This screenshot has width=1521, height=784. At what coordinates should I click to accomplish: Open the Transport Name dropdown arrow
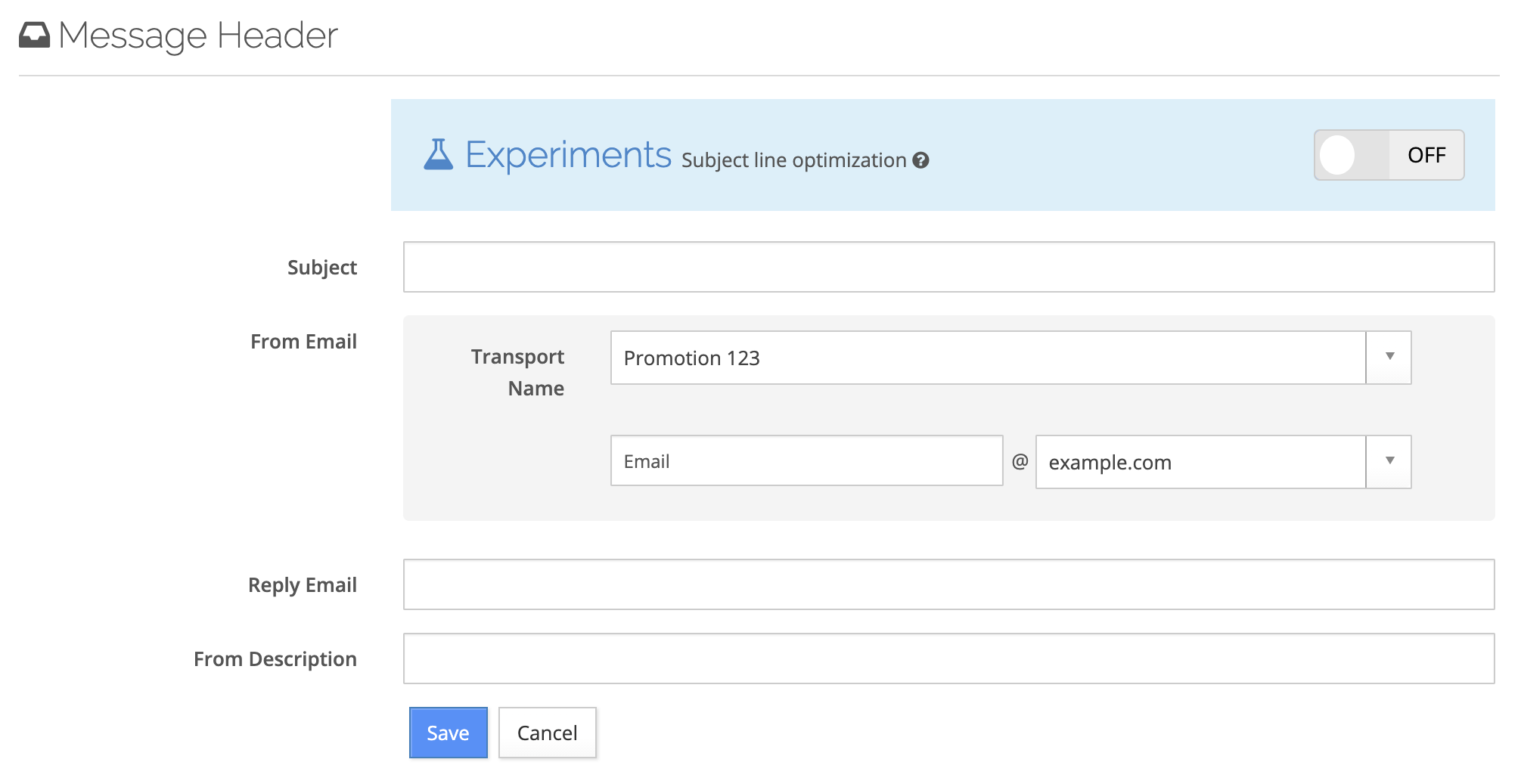click(x=1389, y=357)
